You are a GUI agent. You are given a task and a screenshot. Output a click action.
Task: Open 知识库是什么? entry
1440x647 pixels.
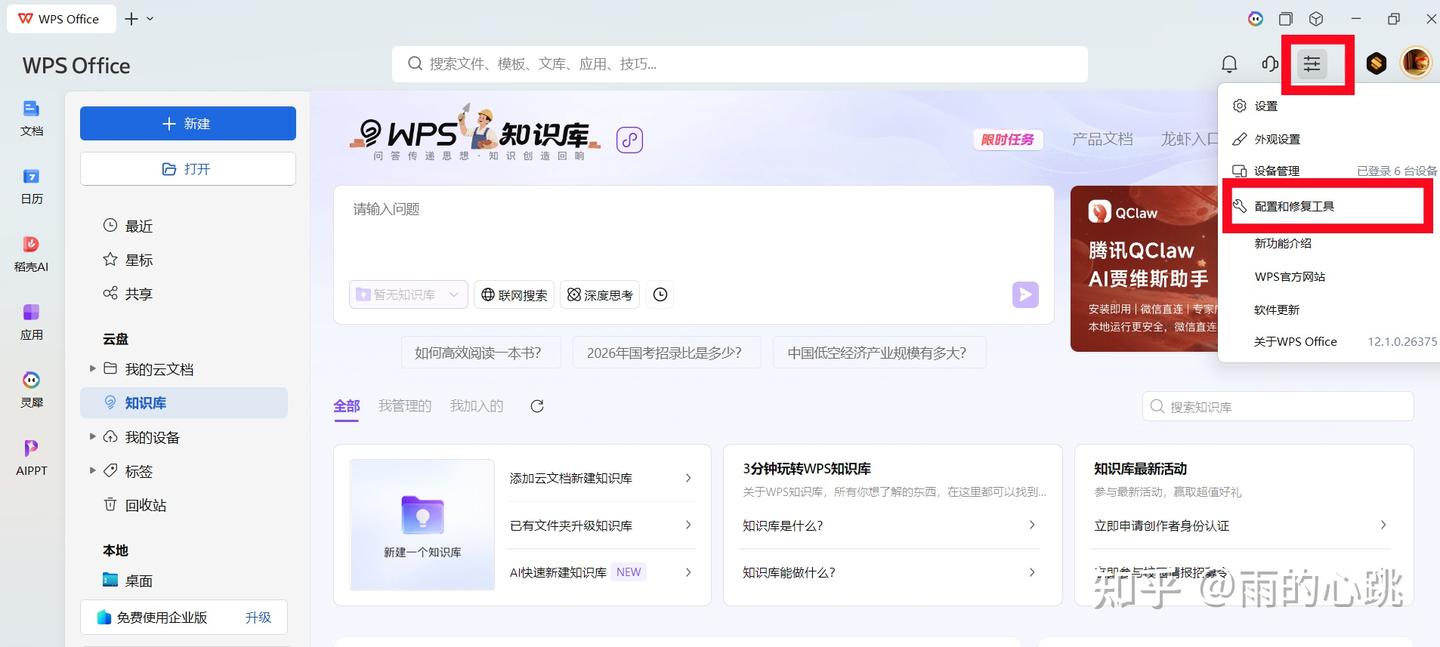click(890, 525)
